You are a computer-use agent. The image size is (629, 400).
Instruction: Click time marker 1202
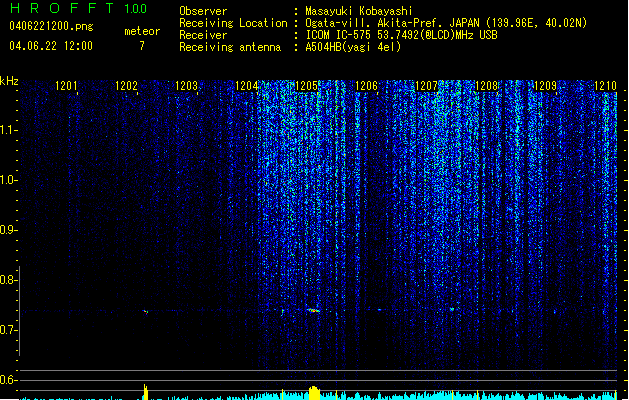[x=126, y=86]
